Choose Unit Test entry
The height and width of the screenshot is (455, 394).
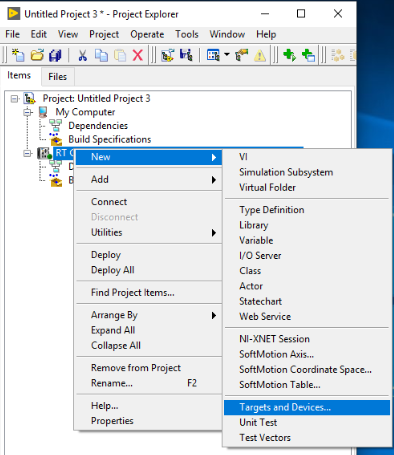307,423
